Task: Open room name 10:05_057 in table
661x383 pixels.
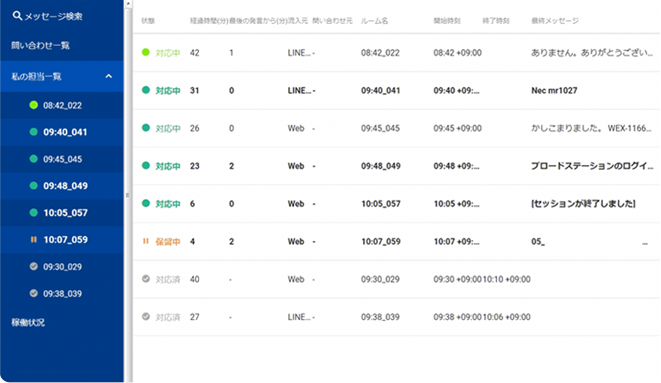Action: pos(381,204)
